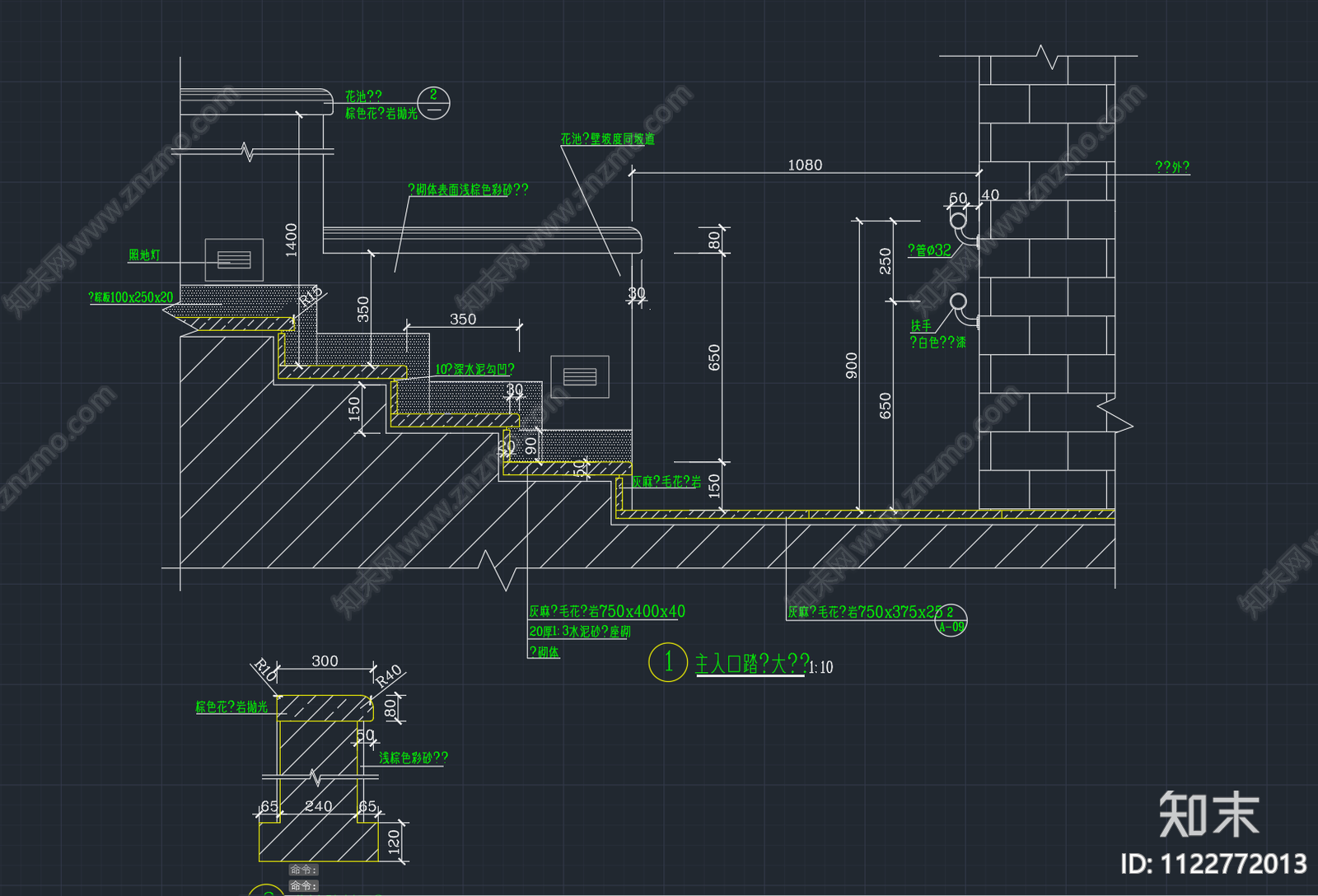Click the pool light fixture symbol beside 照池灯

(234, 260)
